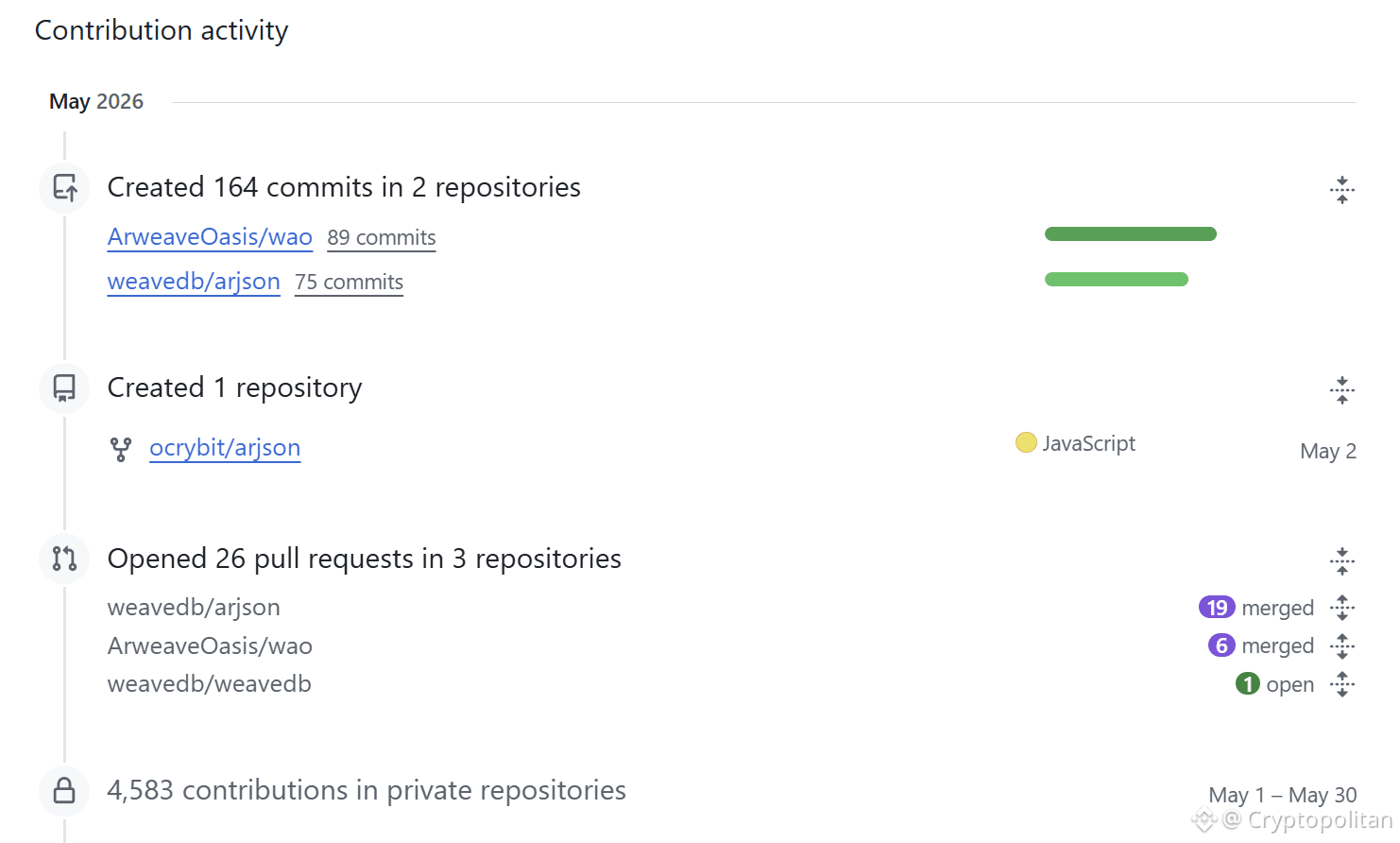Click the lock icon for private contributions
The image size is (1400, 843).
(x=64, y=790)
